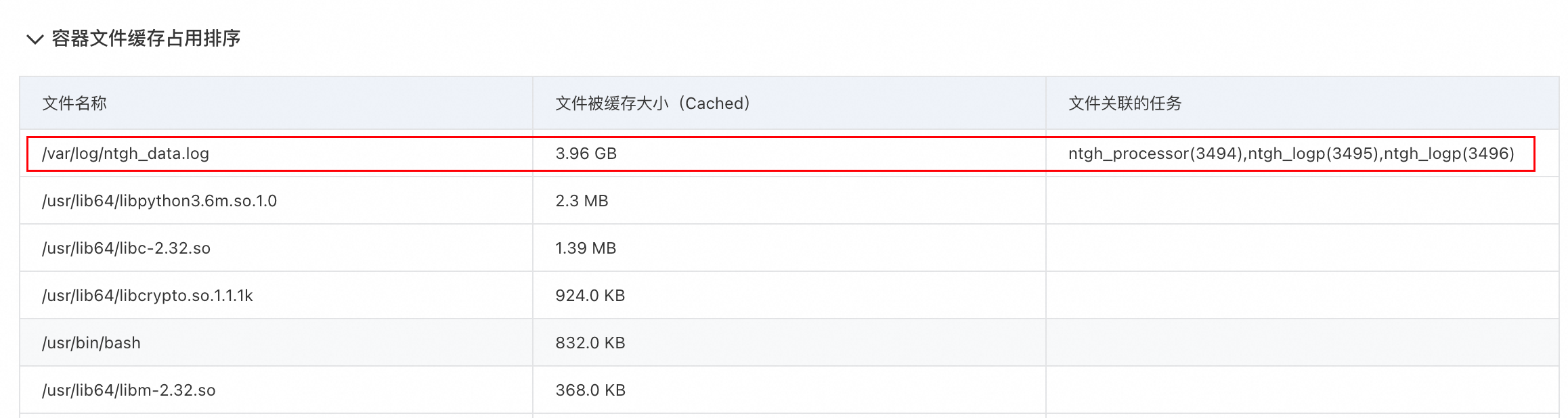
Task: Click the empty tasks cell for /usr/bin/bash
Action: [1301, 343]
